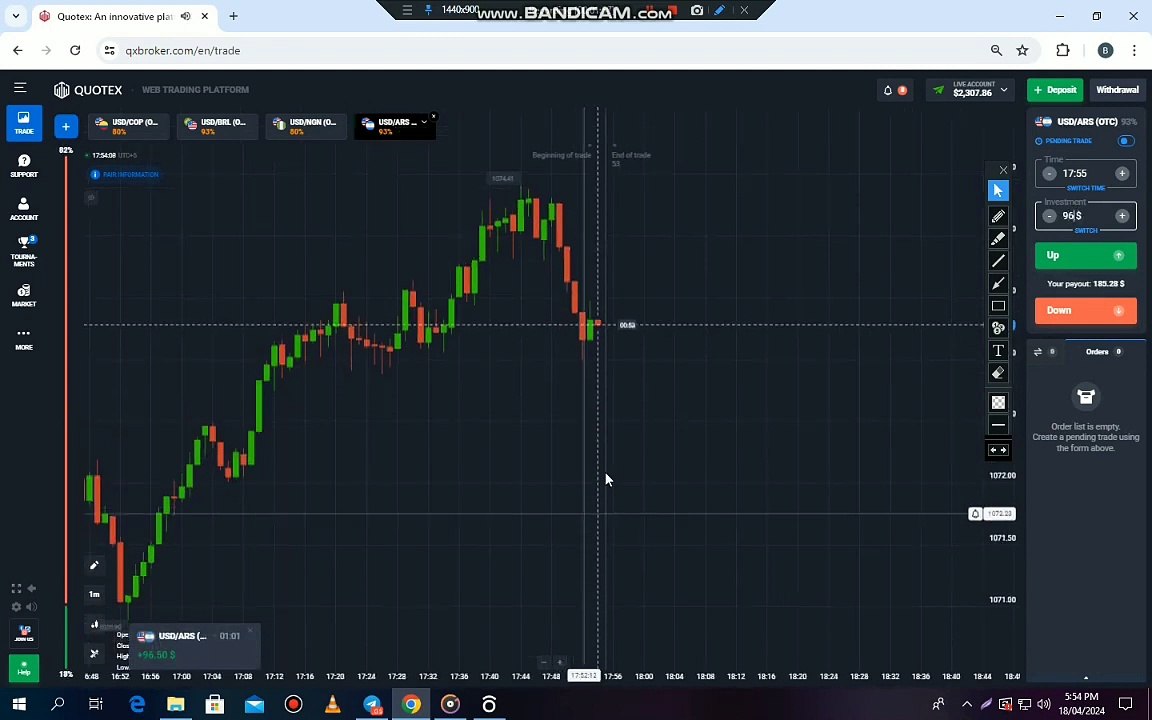Viewport: 1152px width, 720px height.
Task: Click the Switch Time link
Action: [x=1085, y=188]
